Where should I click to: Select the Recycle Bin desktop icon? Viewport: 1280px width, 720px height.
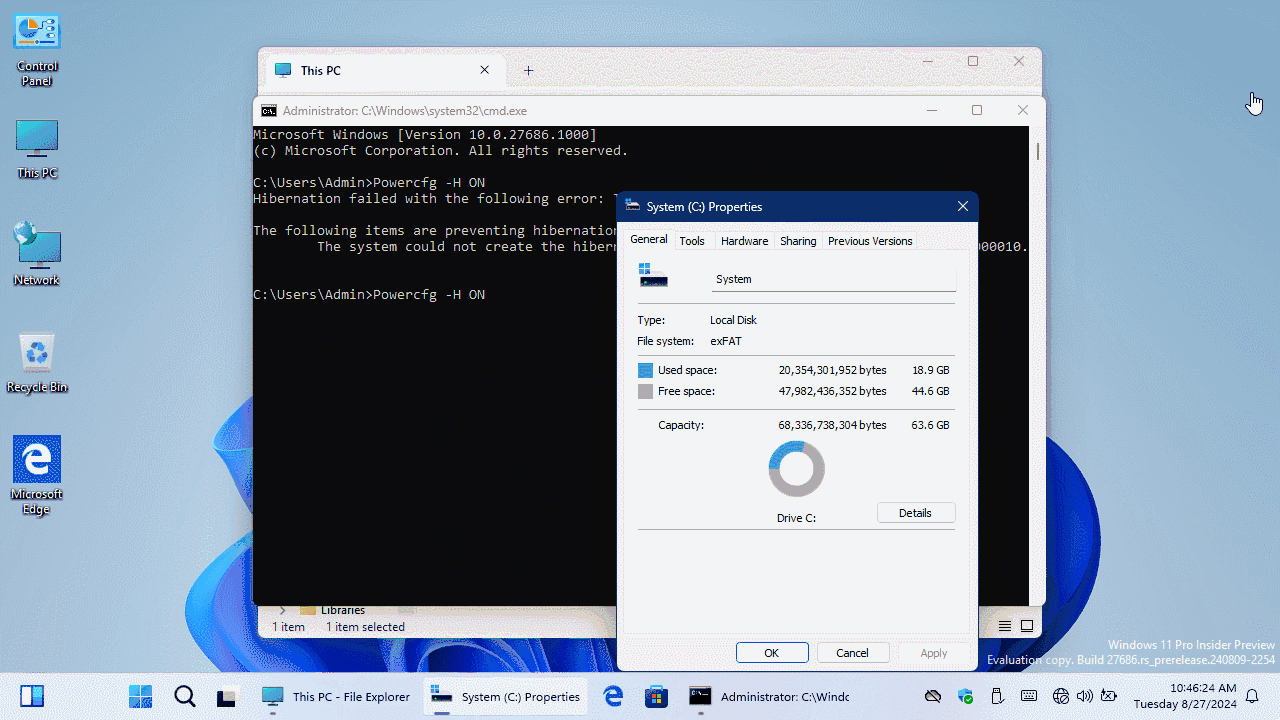pos(37,362)
